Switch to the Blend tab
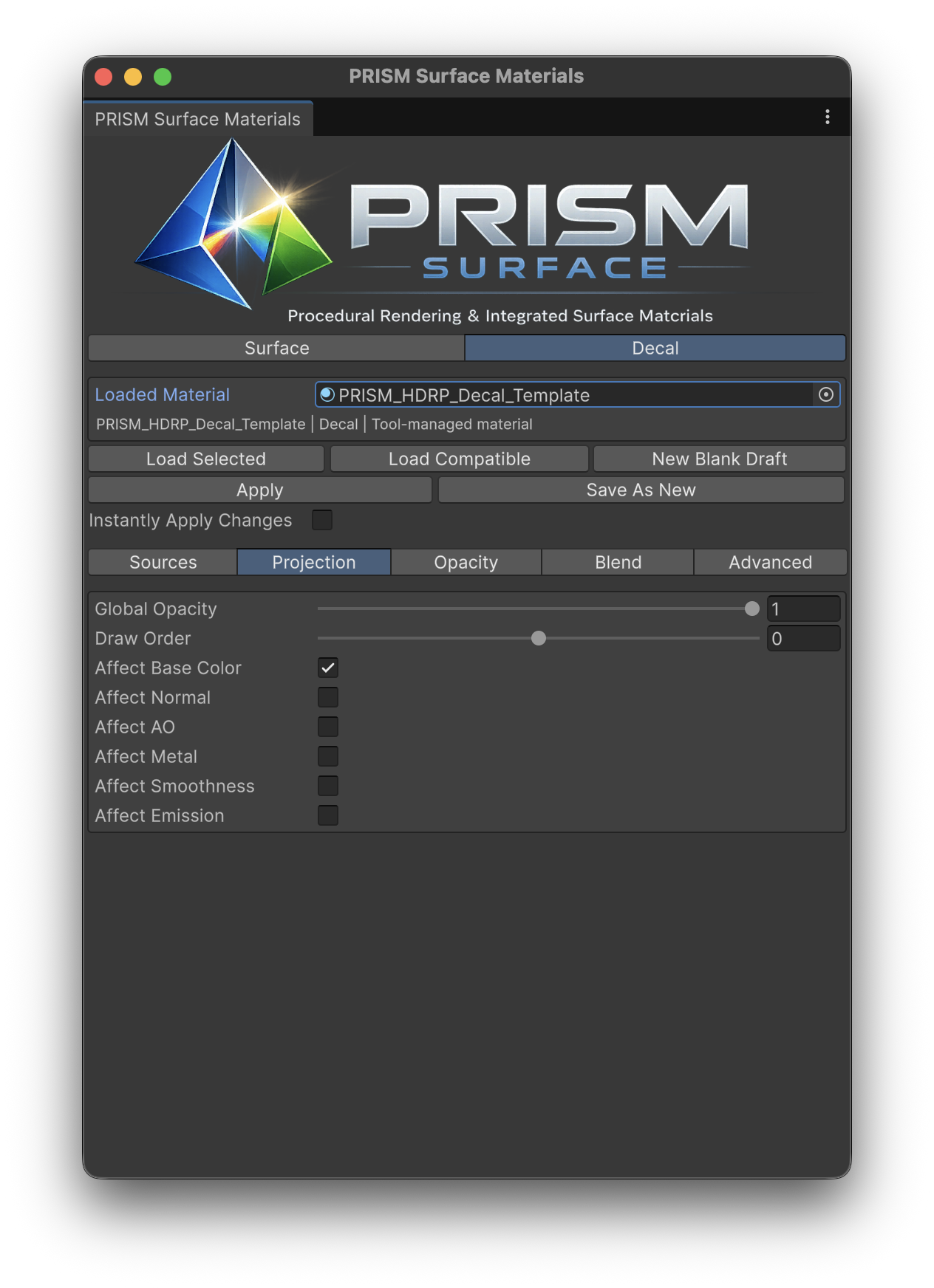 (x=618, y=562)
